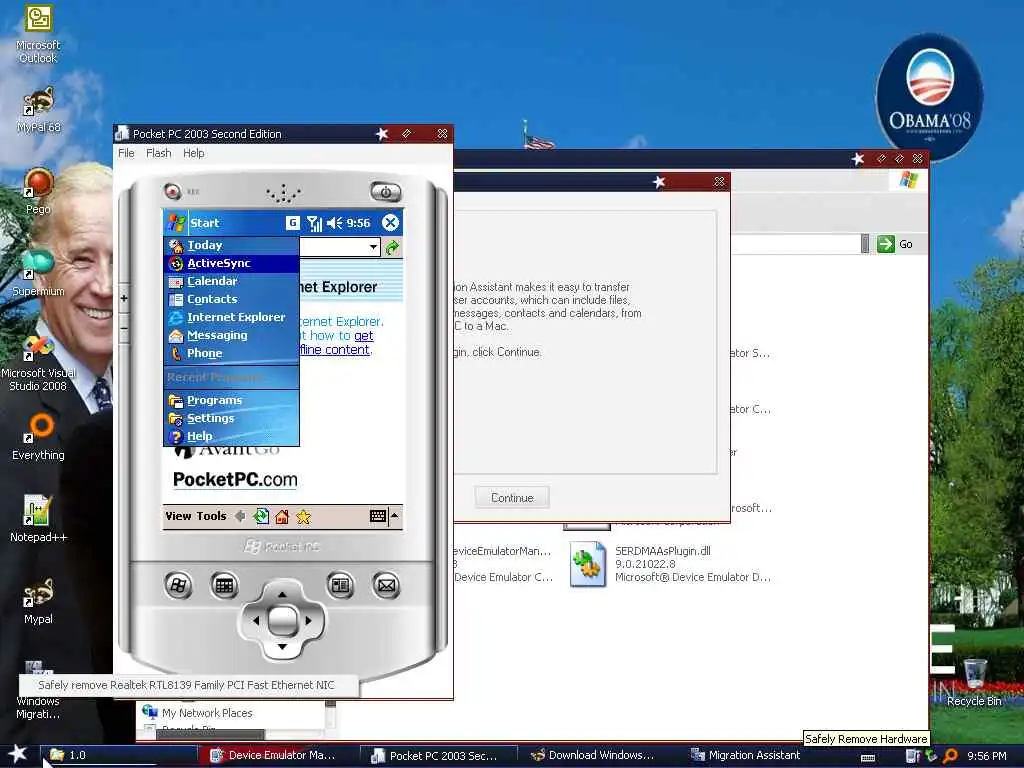The image size is (1024, 768).
Task: Close Pocket IE with the round X button
Action: point(391,223)
